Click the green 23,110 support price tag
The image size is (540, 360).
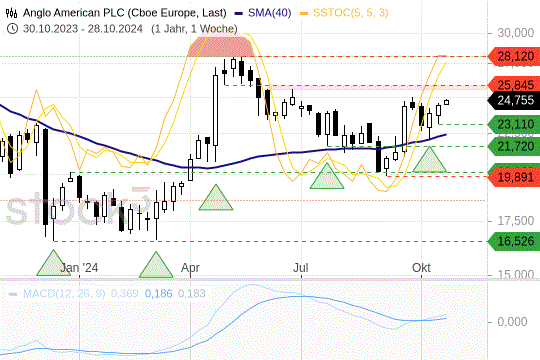(x=515, y=124)
